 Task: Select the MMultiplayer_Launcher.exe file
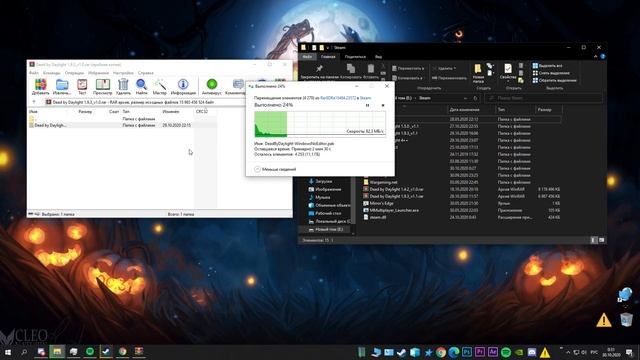(391, 210)
